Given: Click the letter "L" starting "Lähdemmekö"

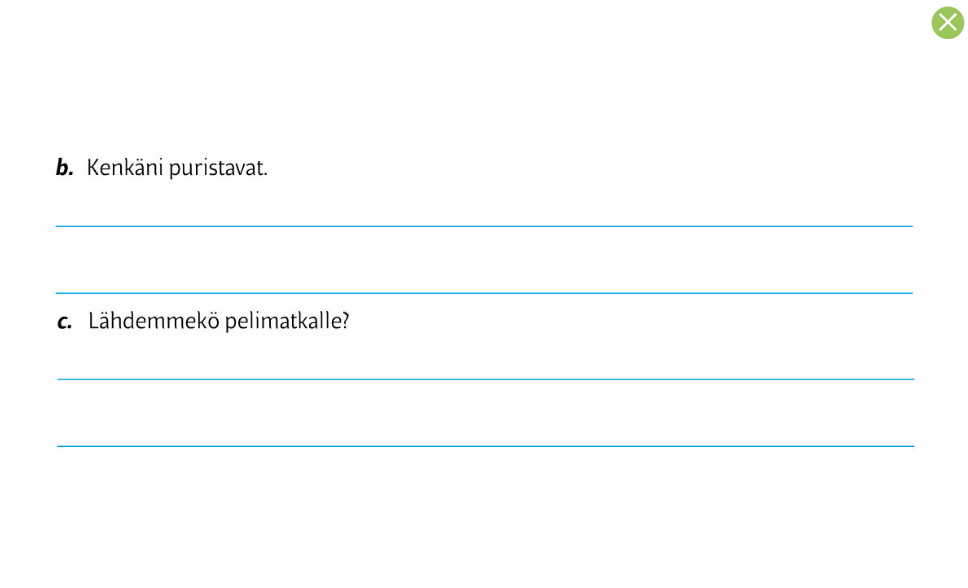Looking at the screenshot, I should 93,322.
